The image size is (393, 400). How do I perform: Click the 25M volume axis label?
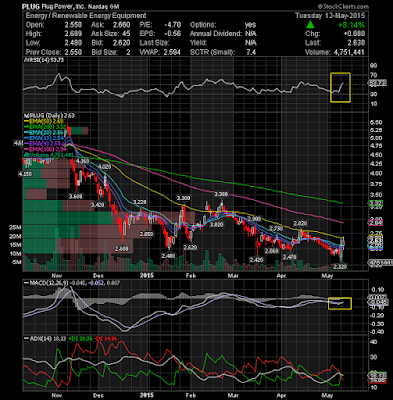pos(15,228)
